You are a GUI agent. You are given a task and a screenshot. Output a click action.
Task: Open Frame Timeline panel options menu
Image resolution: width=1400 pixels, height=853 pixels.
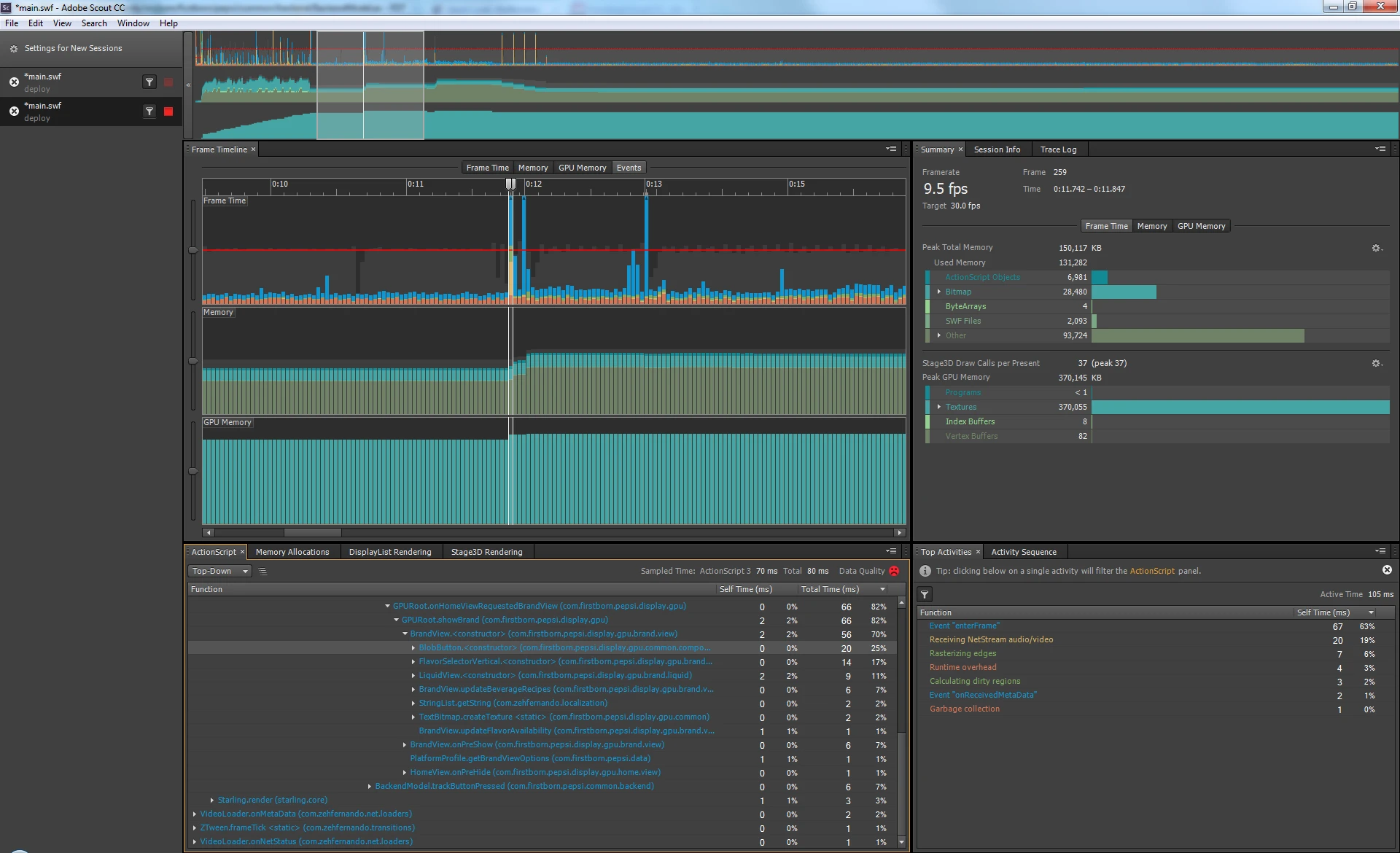pyautogui.click(x=891, y=149)
